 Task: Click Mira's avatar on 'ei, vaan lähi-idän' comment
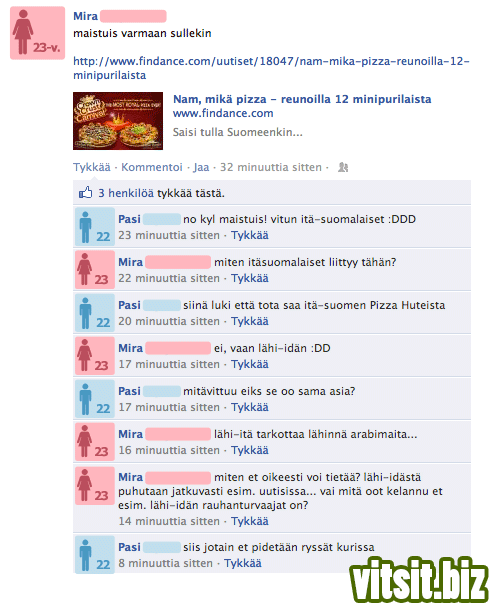point(95,356)
